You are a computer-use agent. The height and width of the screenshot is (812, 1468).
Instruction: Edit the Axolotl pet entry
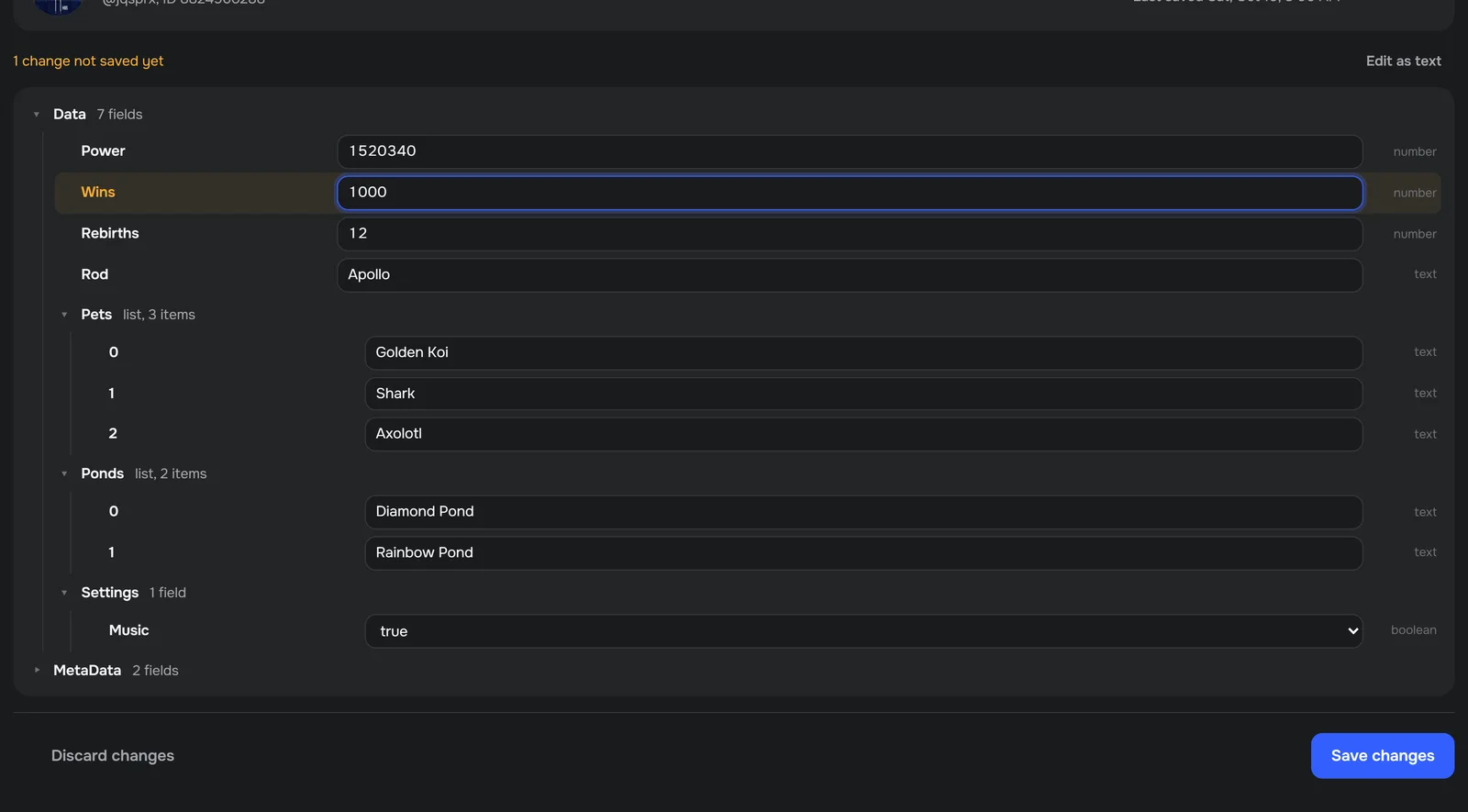(x=863, y=434)
